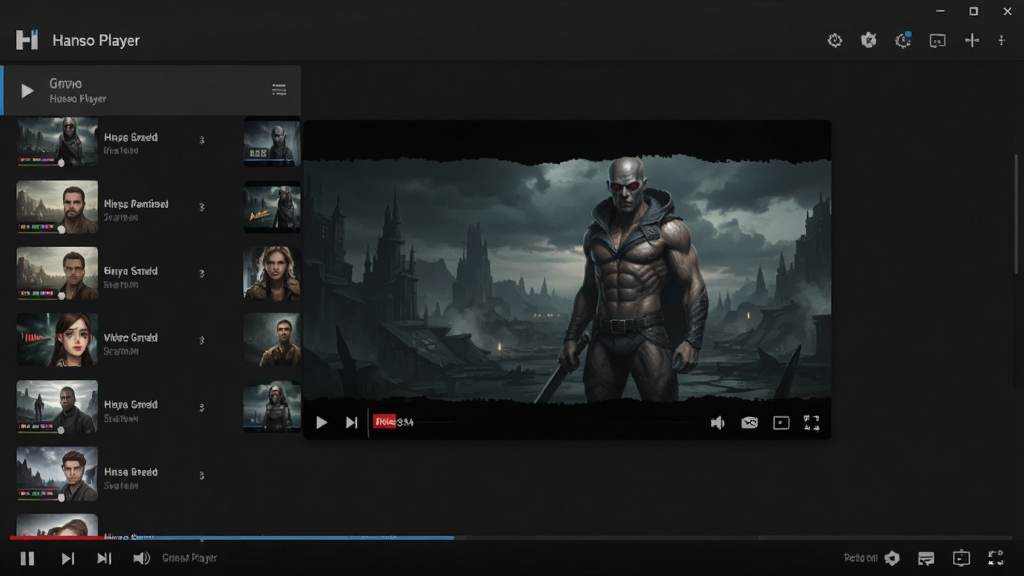This screenshot has height=576, width=1024.
Task: Click the Hinya Grndd title text
Action: click(x=131, y=405)
